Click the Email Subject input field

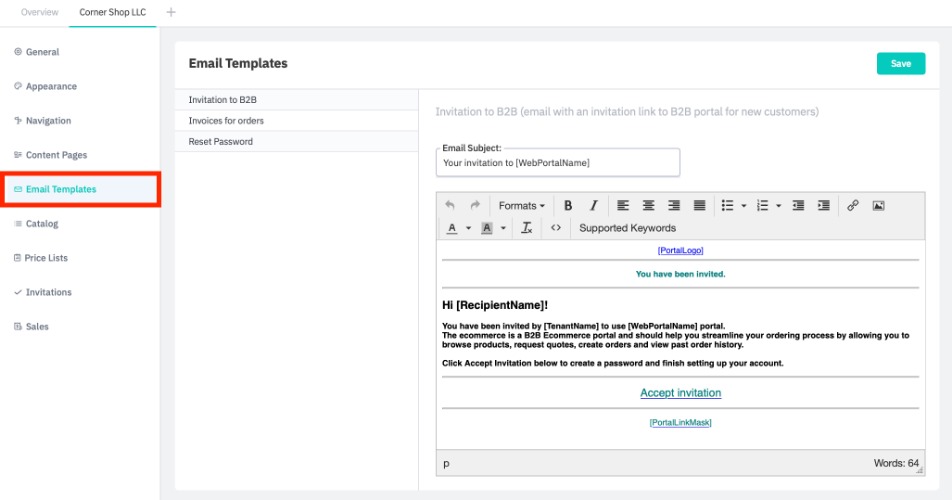click(x=558, y=162)
